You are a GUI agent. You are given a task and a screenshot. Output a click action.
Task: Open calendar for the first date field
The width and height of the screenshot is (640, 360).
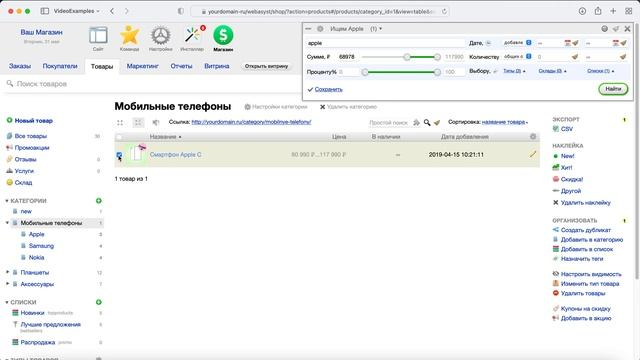pyautogui.click(x=567, y=43)
